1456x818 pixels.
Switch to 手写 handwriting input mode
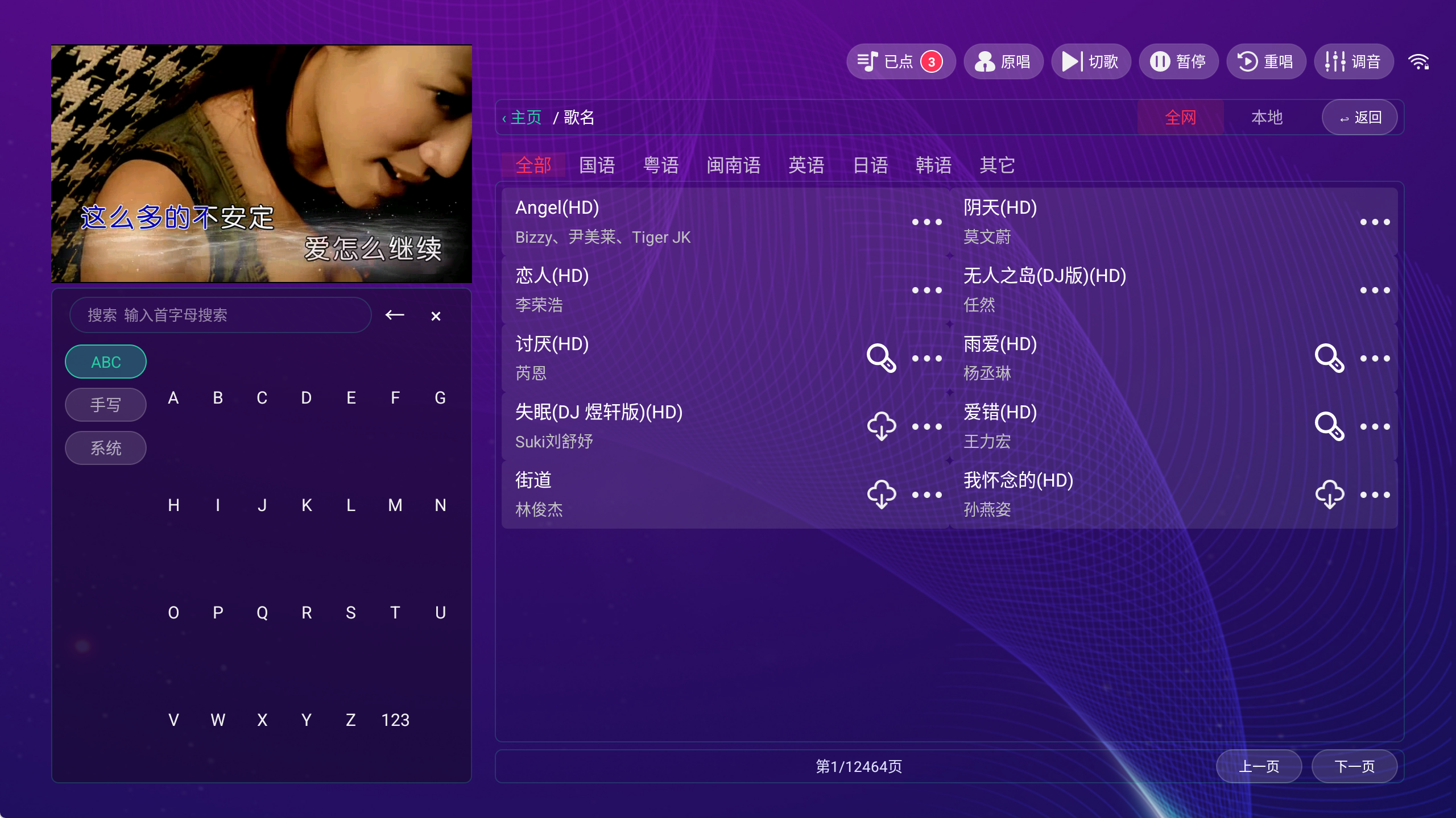pyautogui.click(x=106, y=405)
